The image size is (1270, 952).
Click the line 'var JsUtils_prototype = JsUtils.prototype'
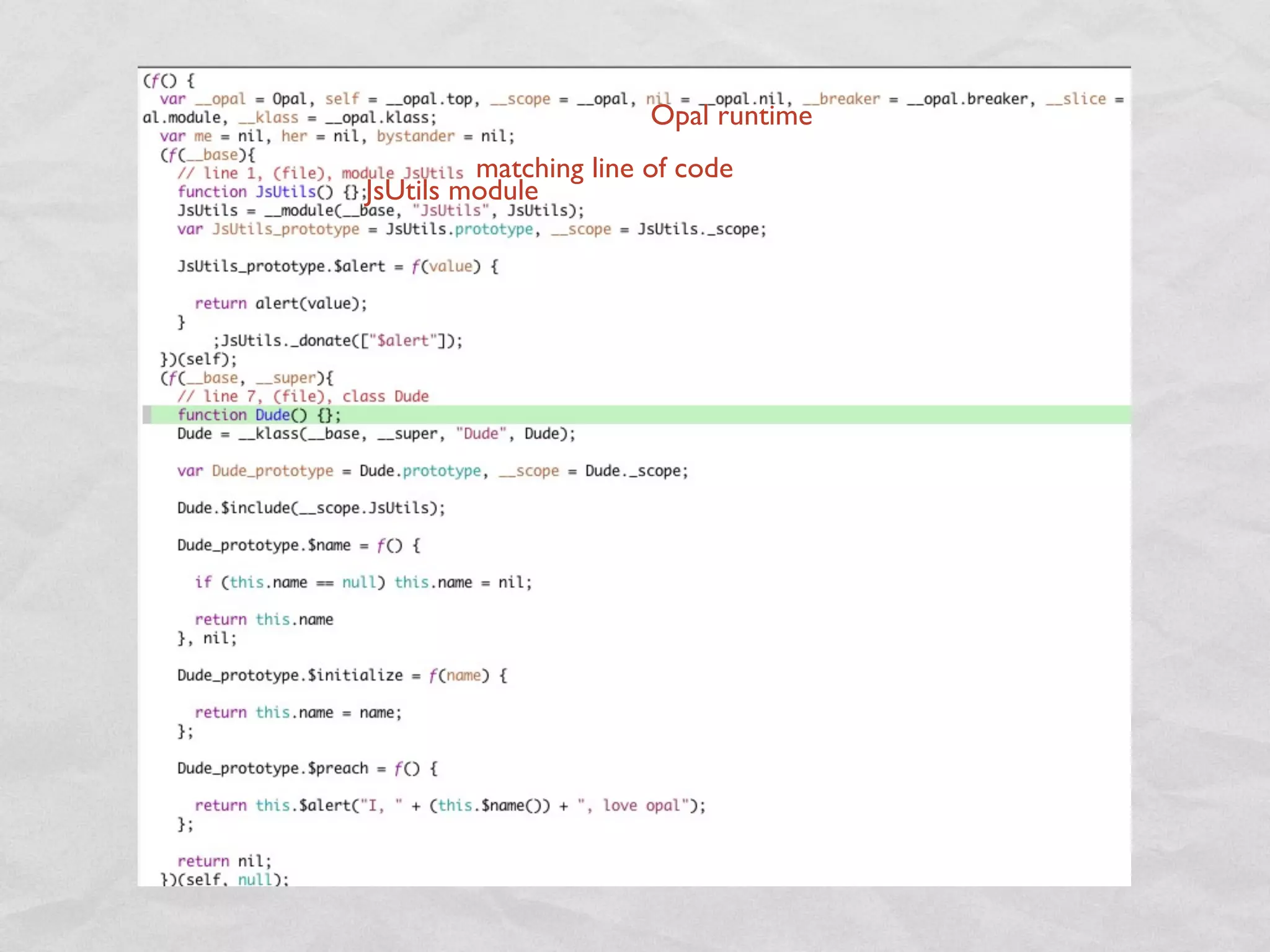(472, 229)
